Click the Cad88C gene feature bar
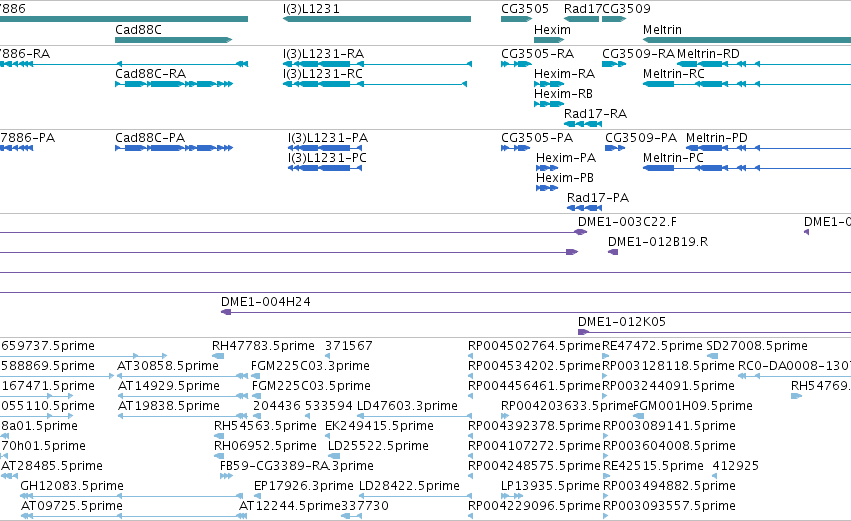Screen dimensions: 851x521 coord(174,40)
